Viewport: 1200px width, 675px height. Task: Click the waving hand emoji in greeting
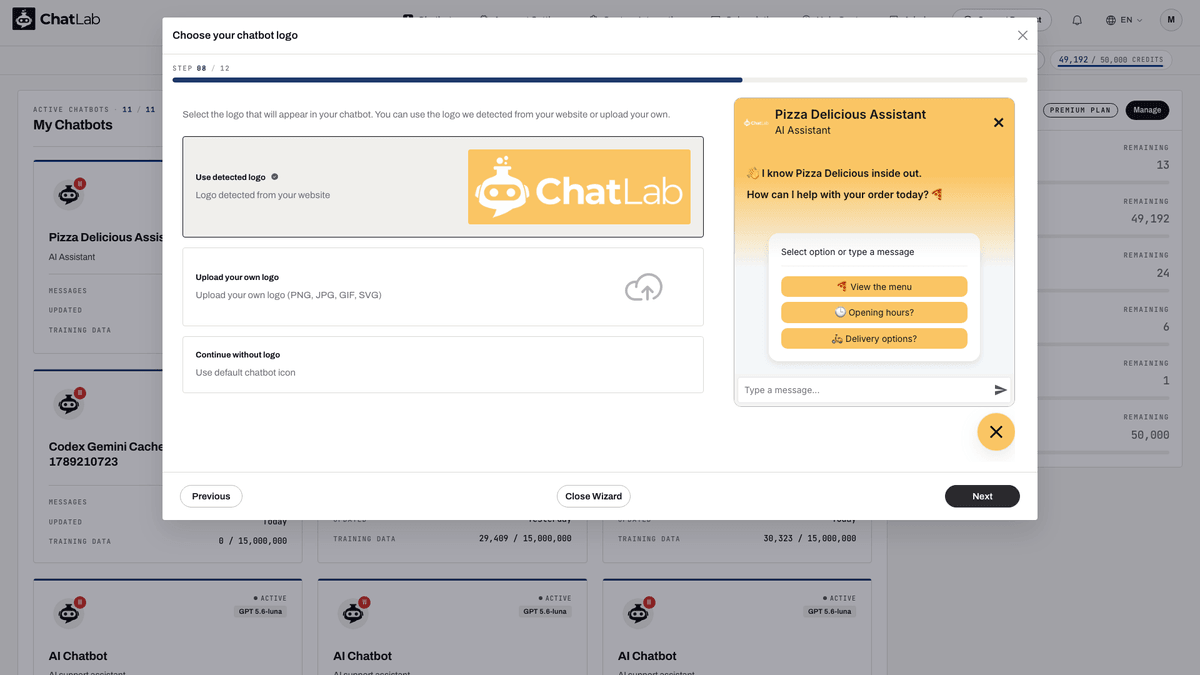[x=753, y=173]
